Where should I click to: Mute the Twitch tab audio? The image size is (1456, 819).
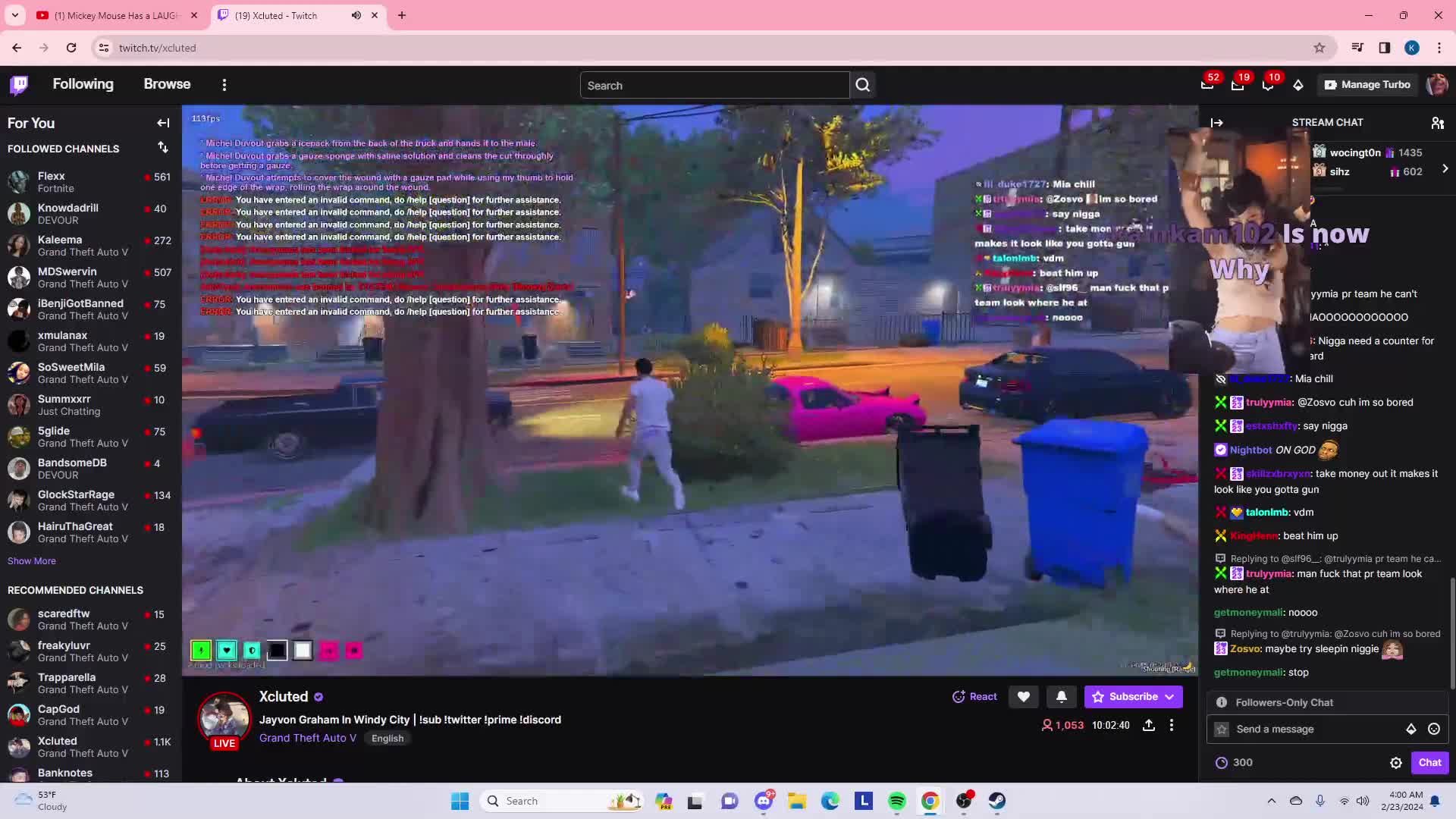point(356,15)
